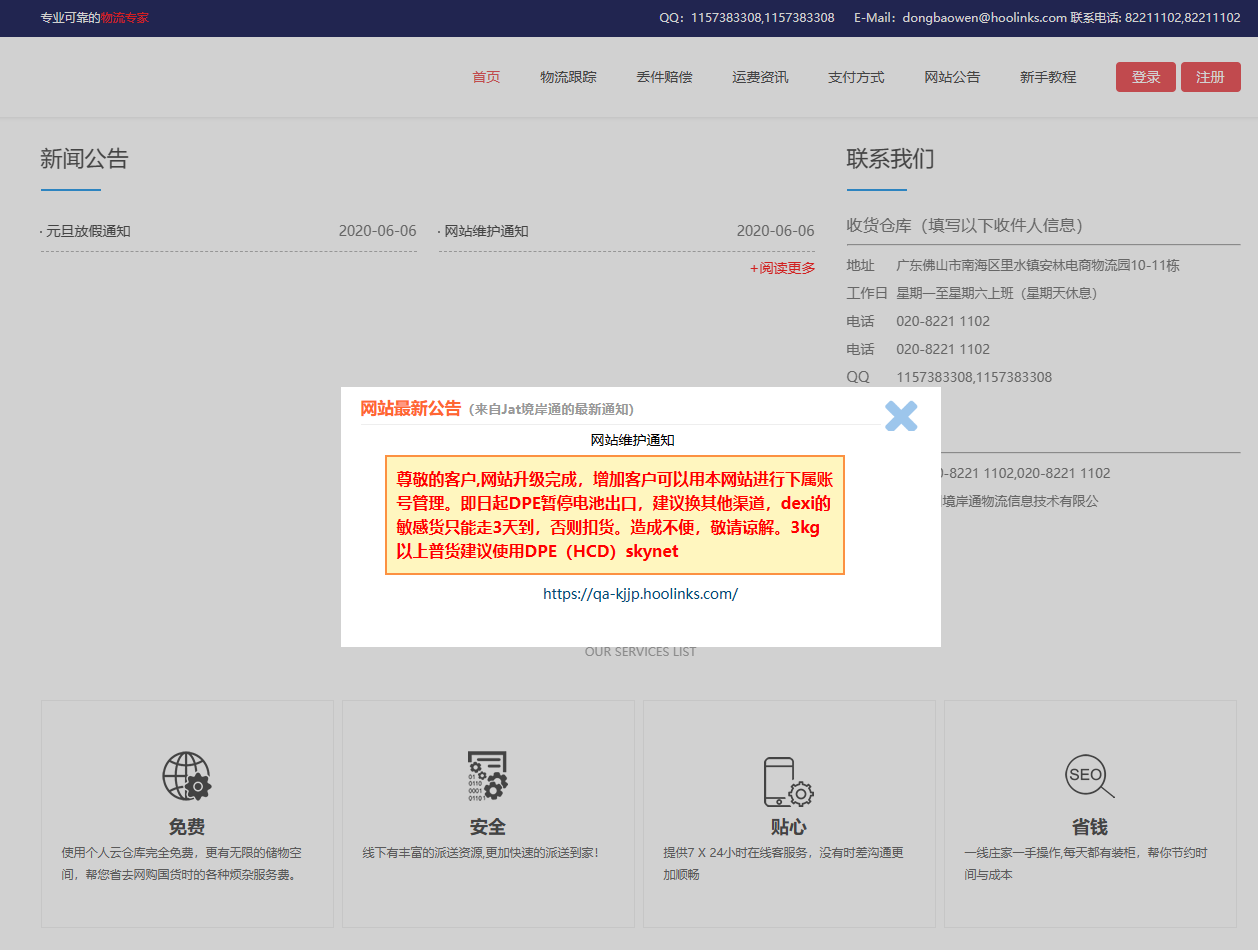Viewport: 1258px width, 950px height.
Task: Close the 网站最新公告 popup
Action: 900,416
